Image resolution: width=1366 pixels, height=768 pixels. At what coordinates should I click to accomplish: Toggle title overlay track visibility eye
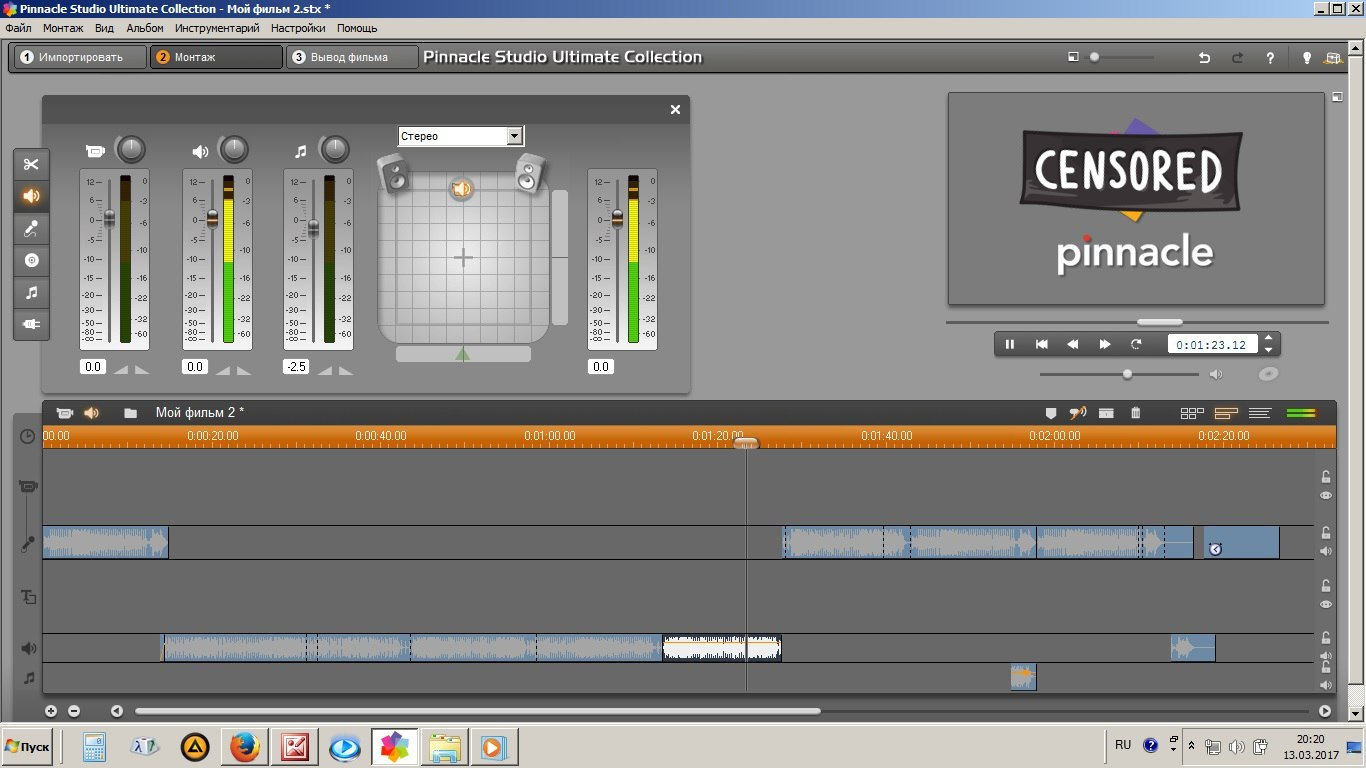pyautogui.click(x=1326, y=604)
